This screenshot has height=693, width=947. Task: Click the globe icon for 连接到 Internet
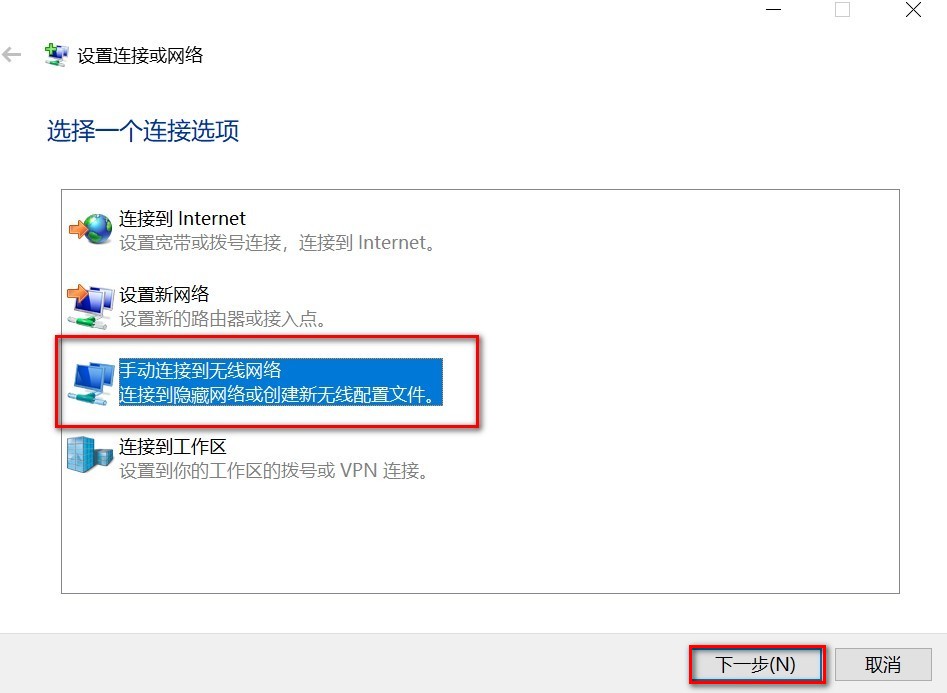[91, 229]
